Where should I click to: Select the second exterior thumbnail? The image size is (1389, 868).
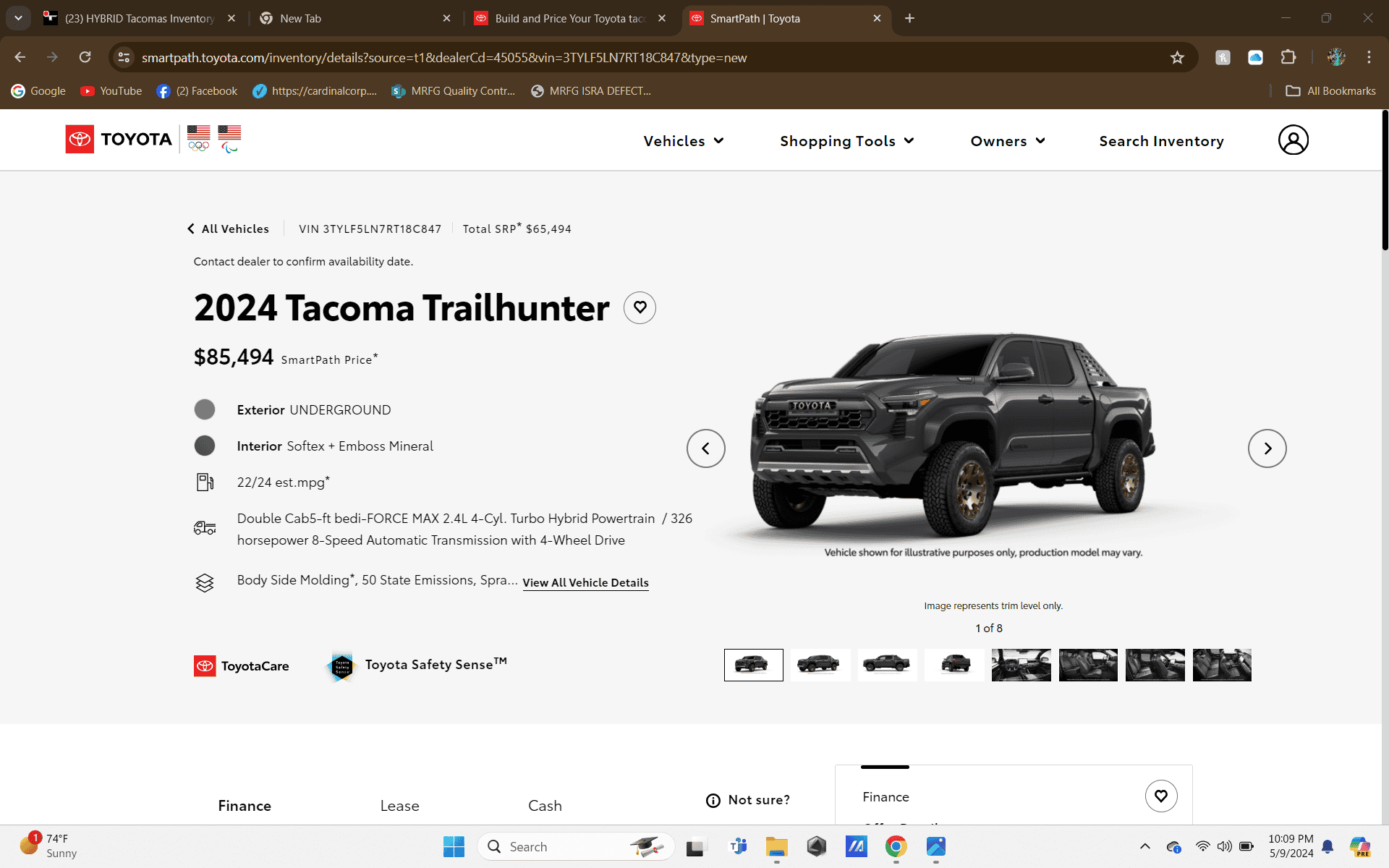[x=820, y=665]
